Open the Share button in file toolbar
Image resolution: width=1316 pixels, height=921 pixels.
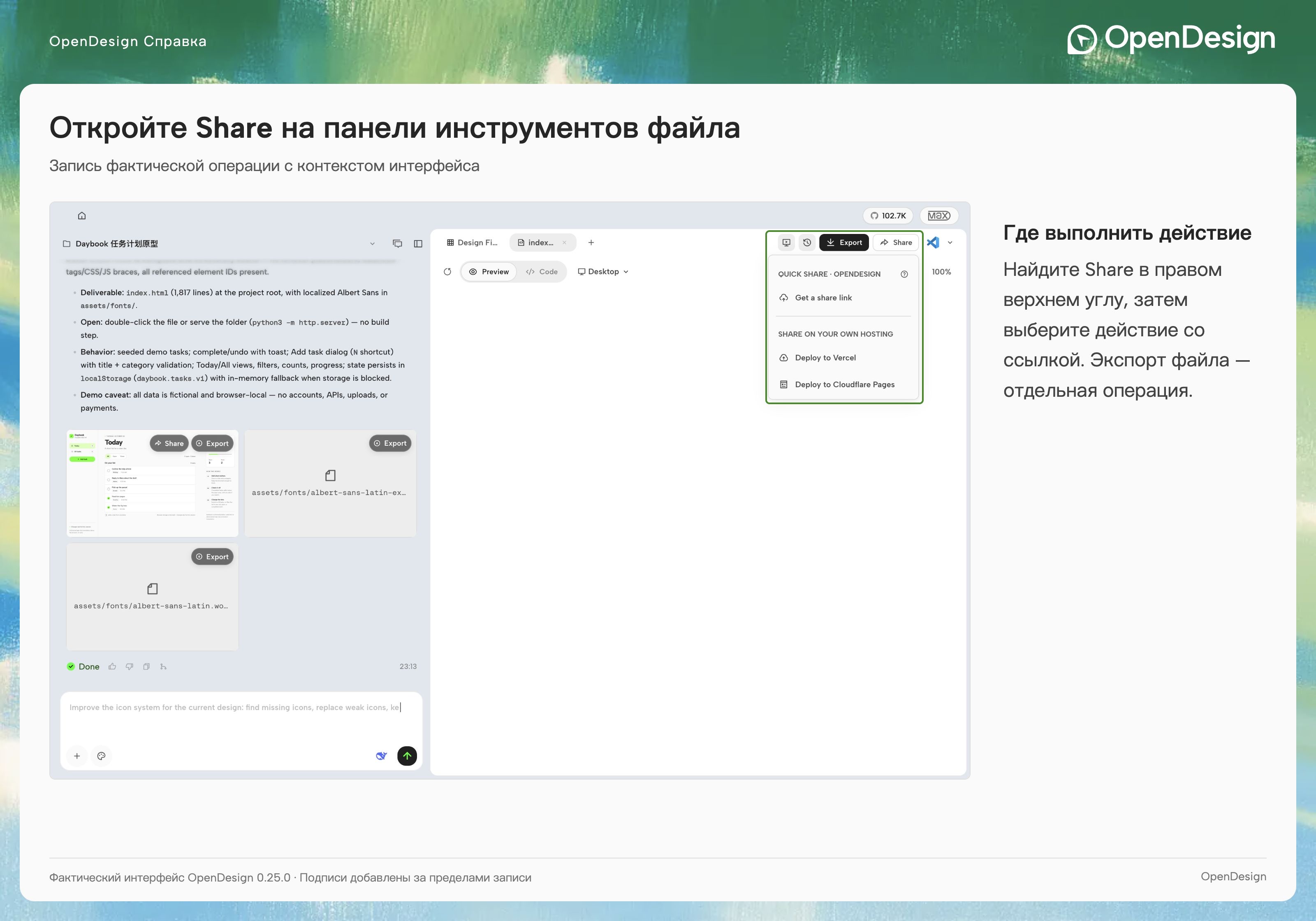click(x=896, y=243)
